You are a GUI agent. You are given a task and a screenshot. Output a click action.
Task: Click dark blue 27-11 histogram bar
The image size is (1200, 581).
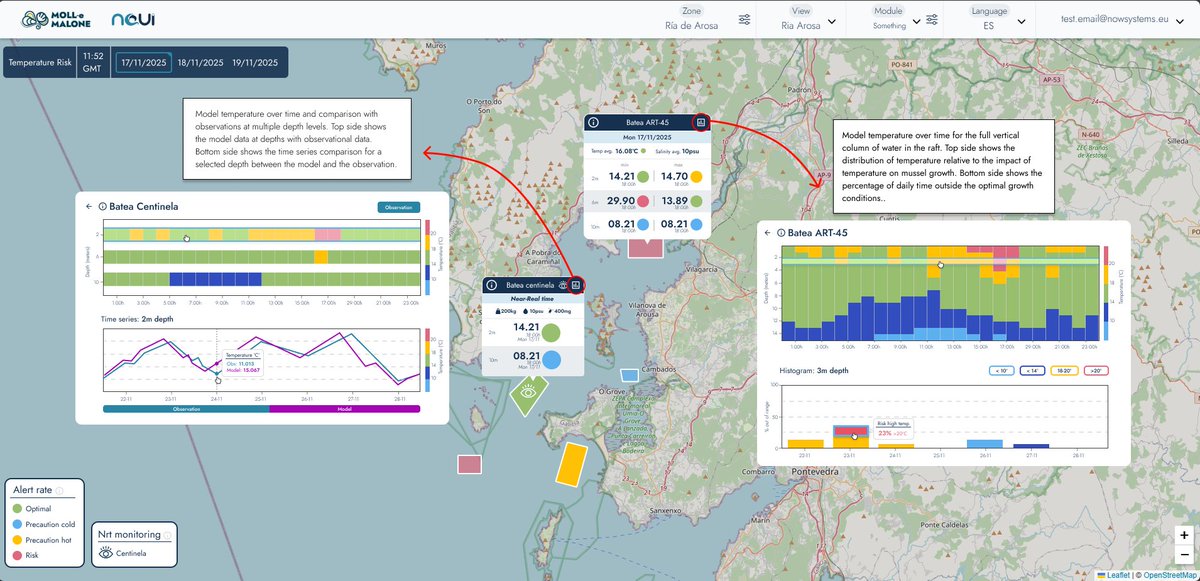pos(1031,445)
